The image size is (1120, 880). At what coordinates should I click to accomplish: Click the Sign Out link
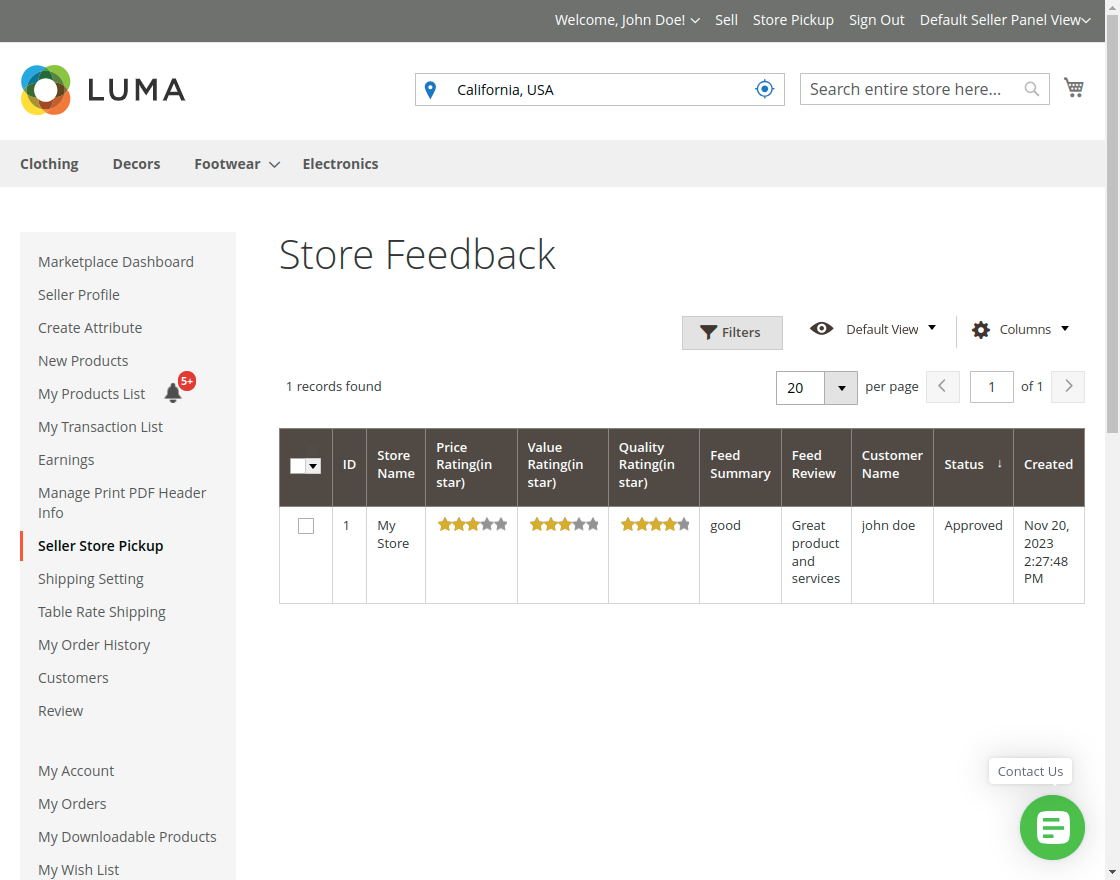click(876, 19)
